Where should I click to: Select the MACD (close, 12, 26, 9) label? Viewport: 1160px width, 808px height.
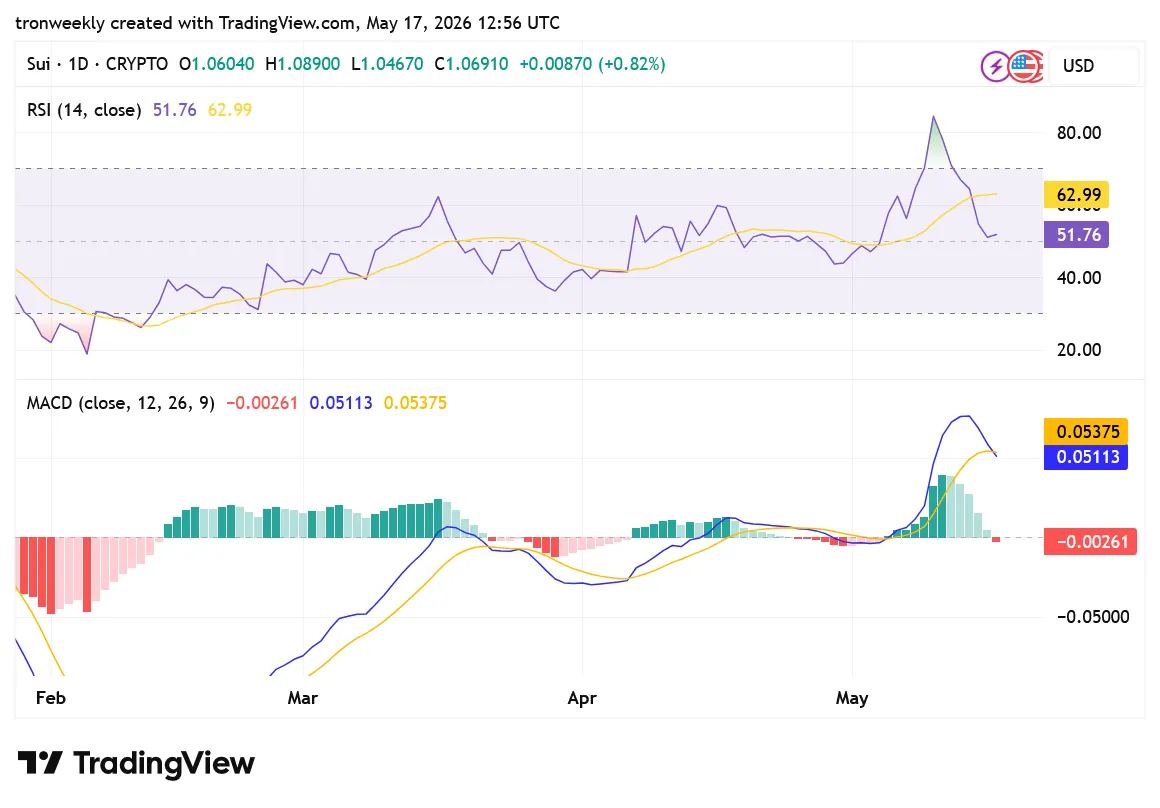121,403
